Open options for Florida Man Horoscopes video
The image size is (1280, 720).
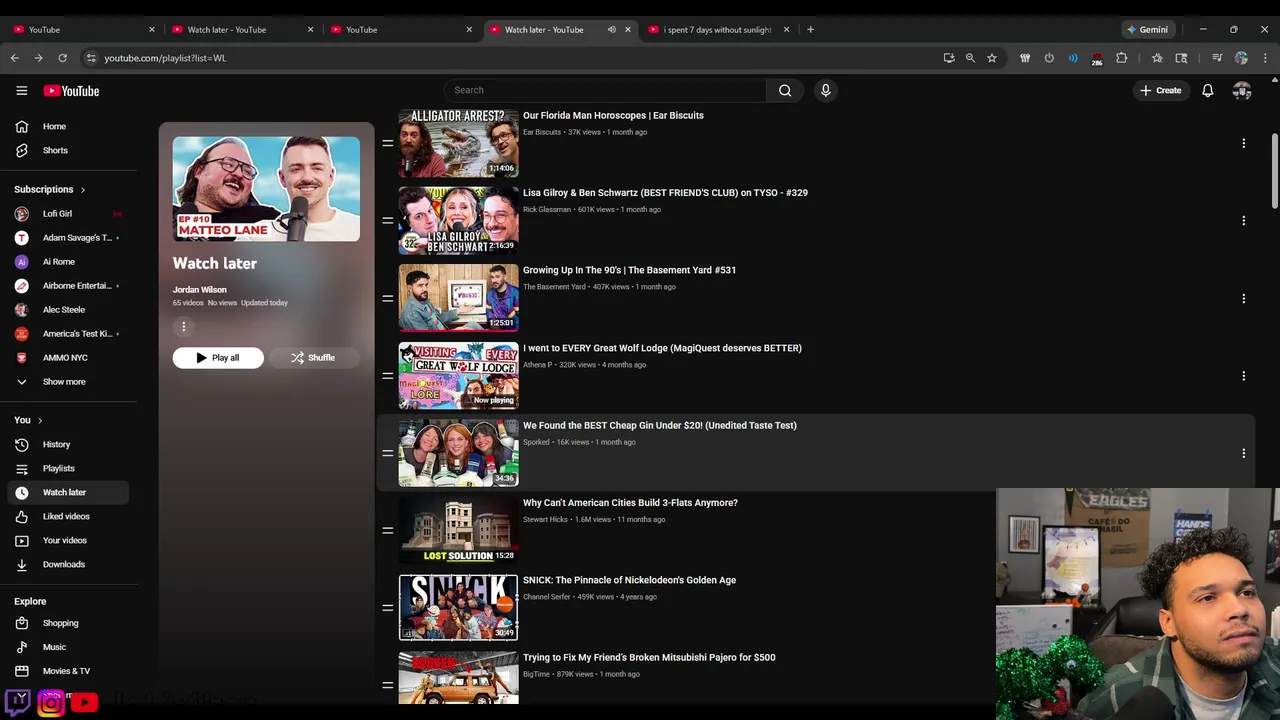[1243, 143]
